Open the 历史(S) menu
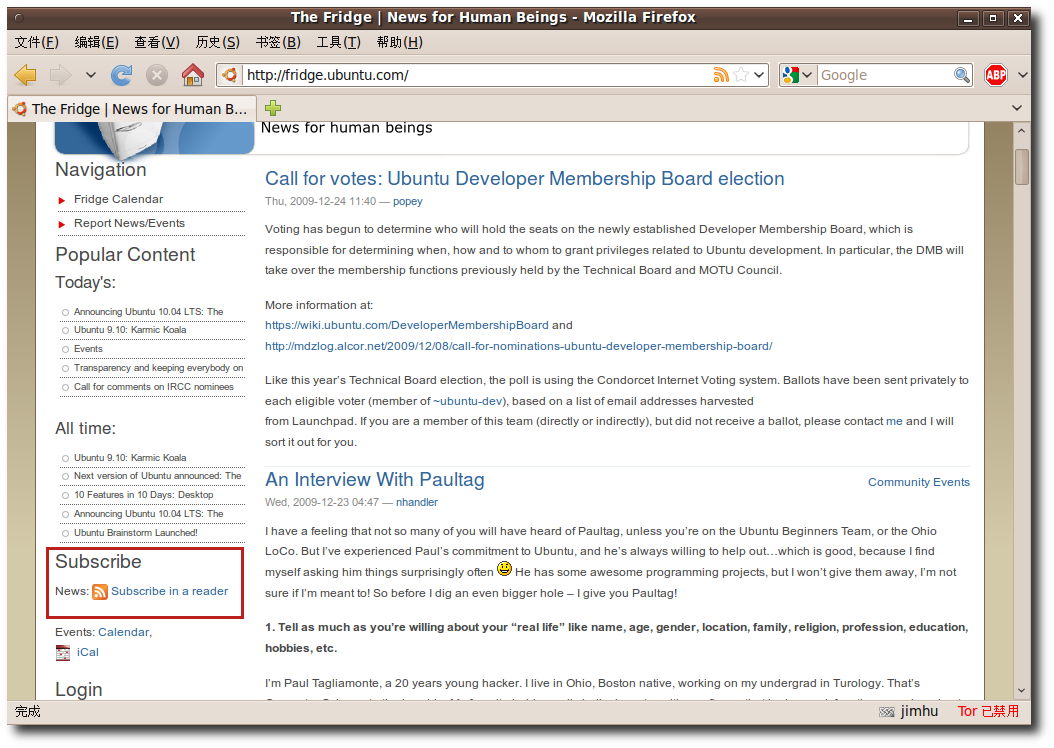The width and height of the screenshot is (1054, 748). 217,42
